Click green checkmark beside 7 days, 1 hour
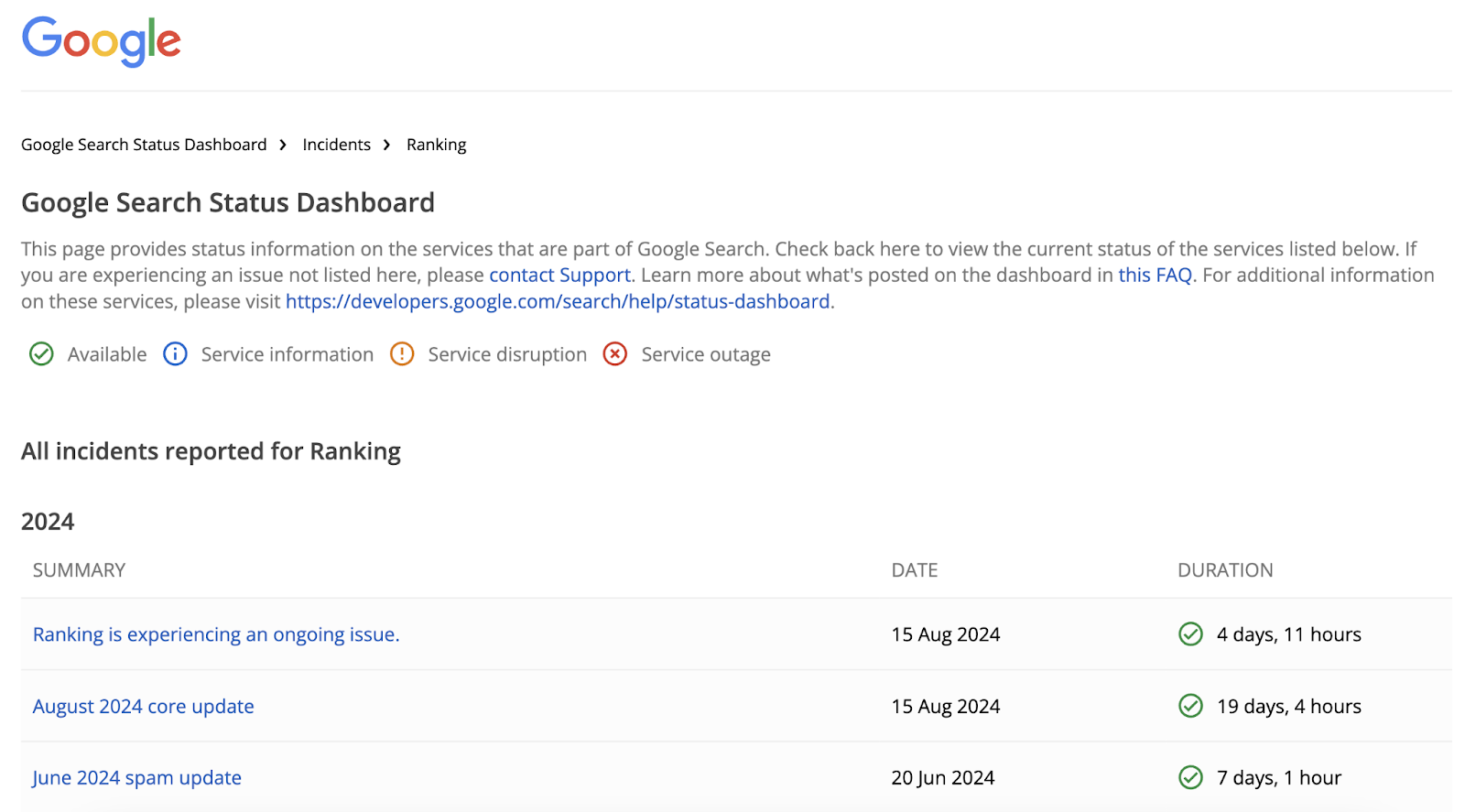Image resolution: width=1465 pixels, height=812 pixels. coord(1190,777)
